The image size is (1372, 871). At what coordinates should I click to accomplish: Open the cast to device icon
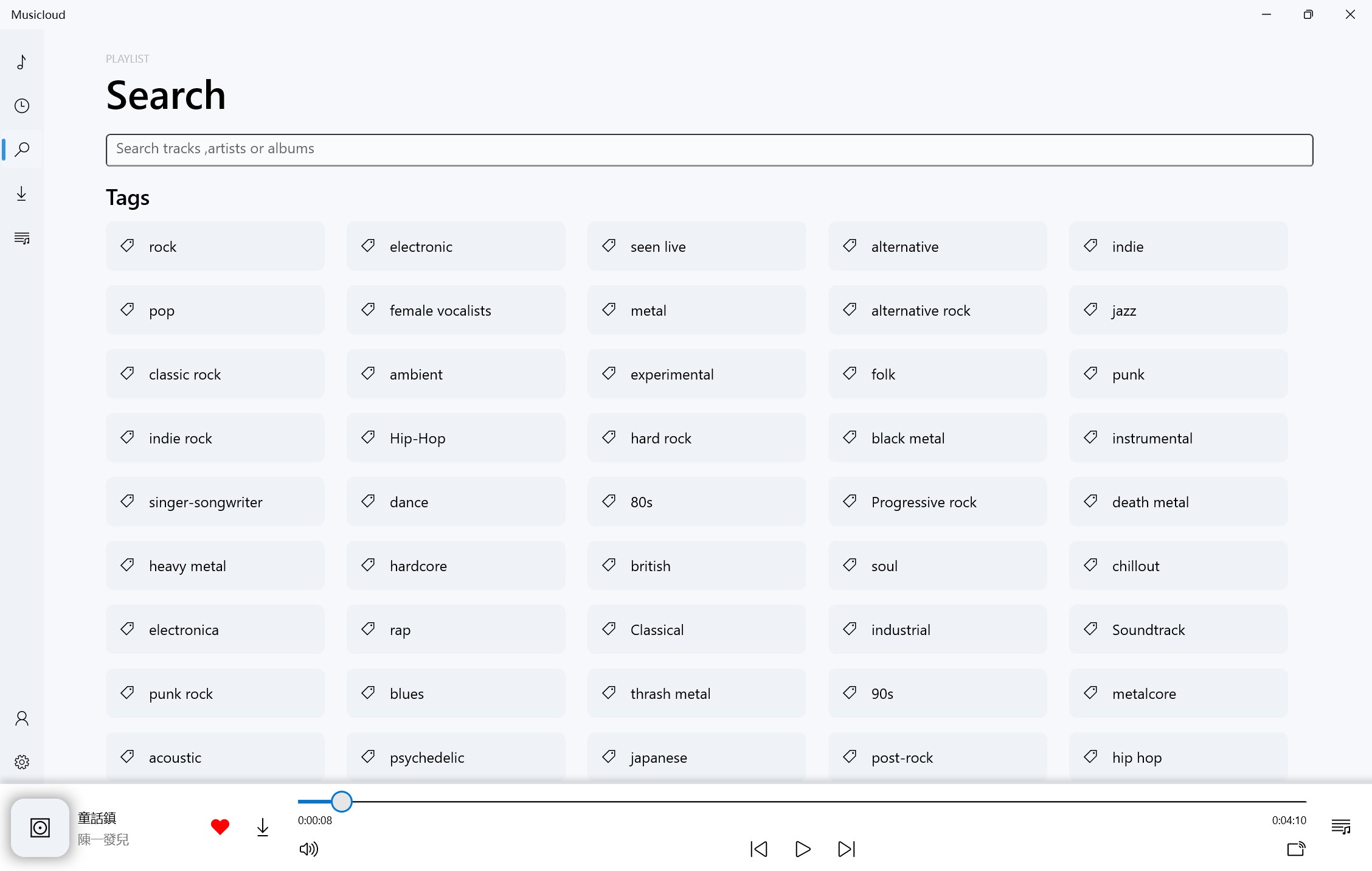1296,850
